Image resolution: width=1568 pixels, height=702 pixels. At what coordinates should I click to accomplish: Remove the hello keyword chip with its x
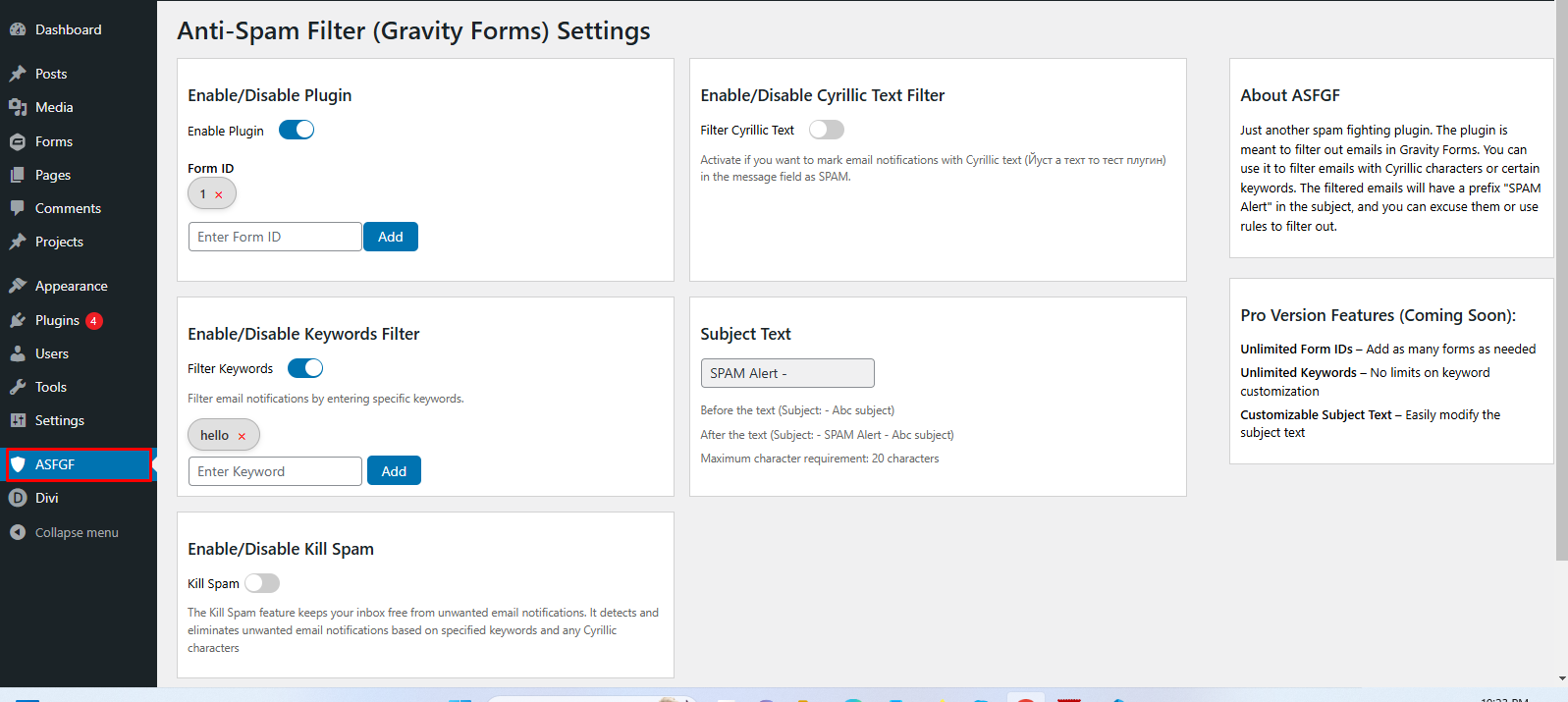242,436
